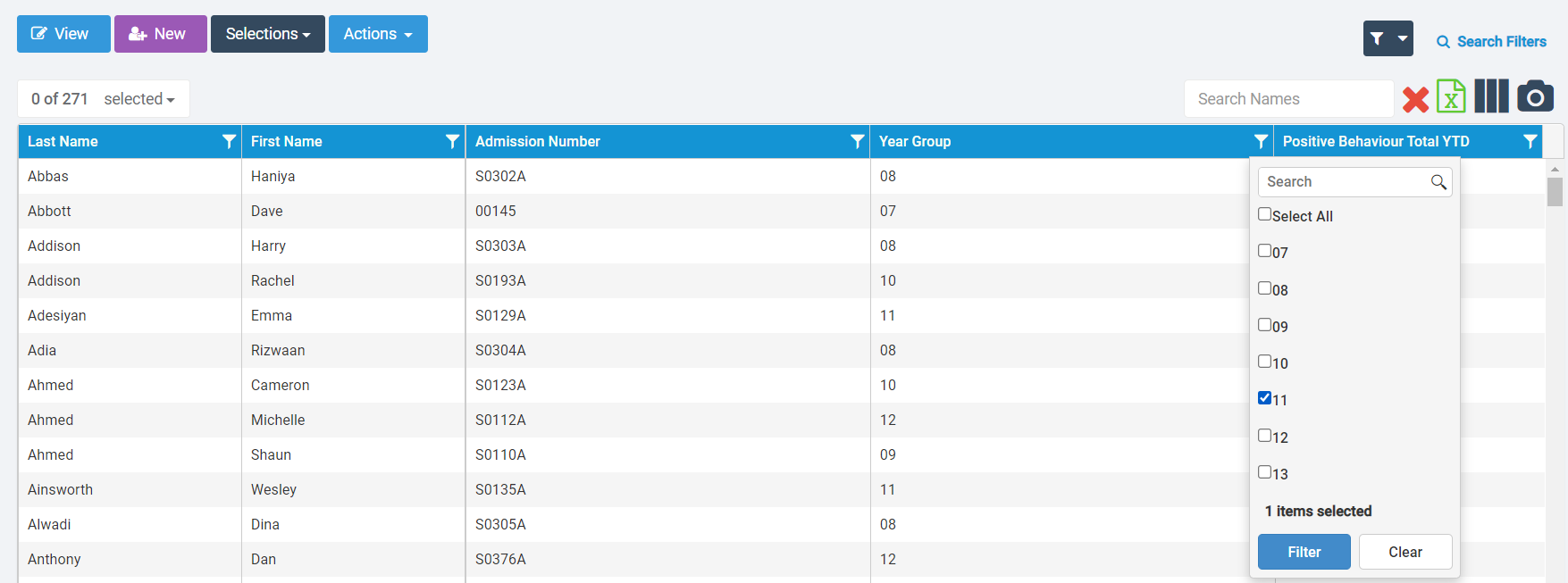Viewport: 1568px width, 583px height.
Task: Open column chooser icon with vertical bars
Action: [x=1491, y=96]
